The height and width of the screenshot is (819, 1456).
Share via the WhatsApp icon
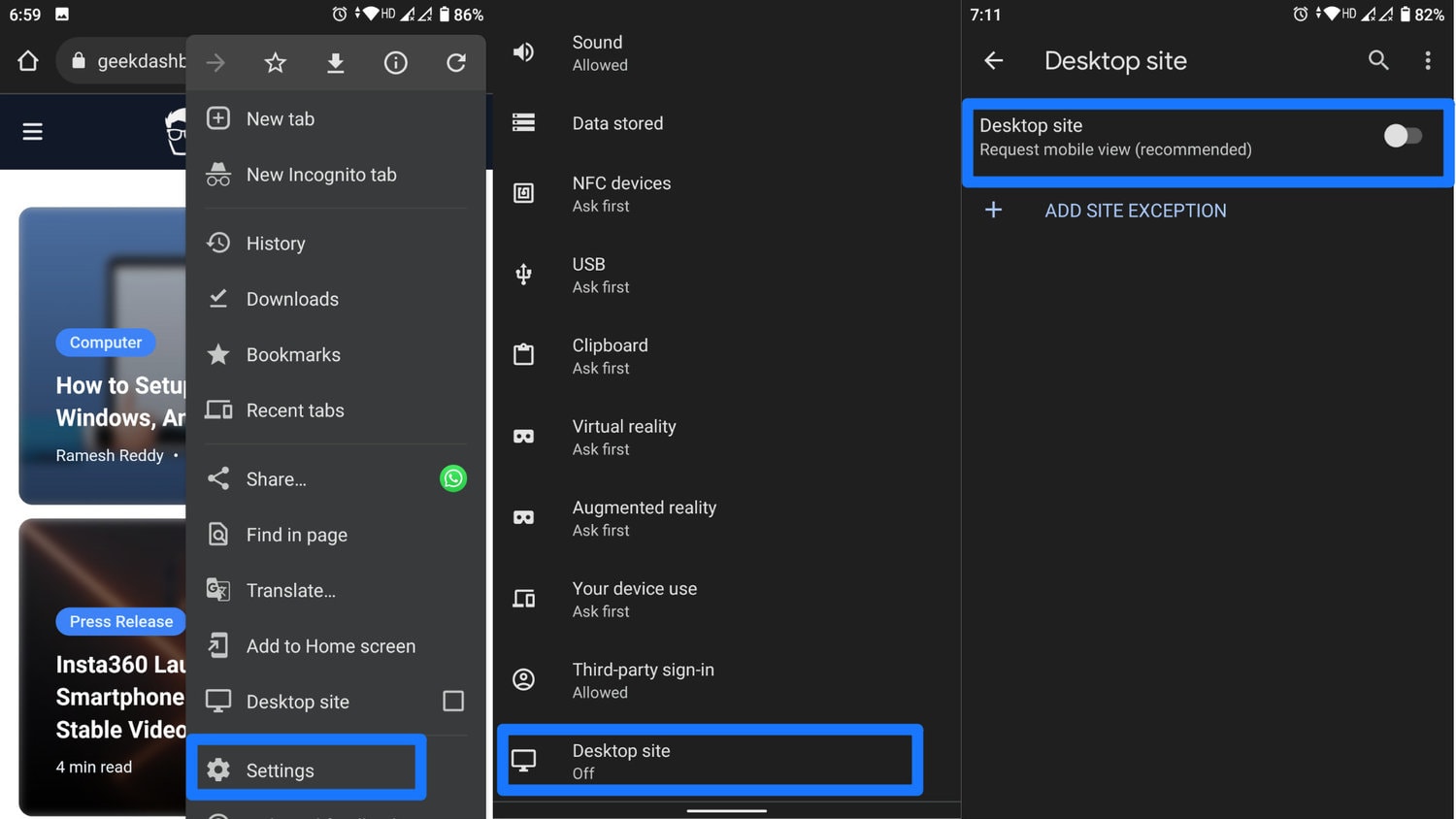[x=453, y=478]
